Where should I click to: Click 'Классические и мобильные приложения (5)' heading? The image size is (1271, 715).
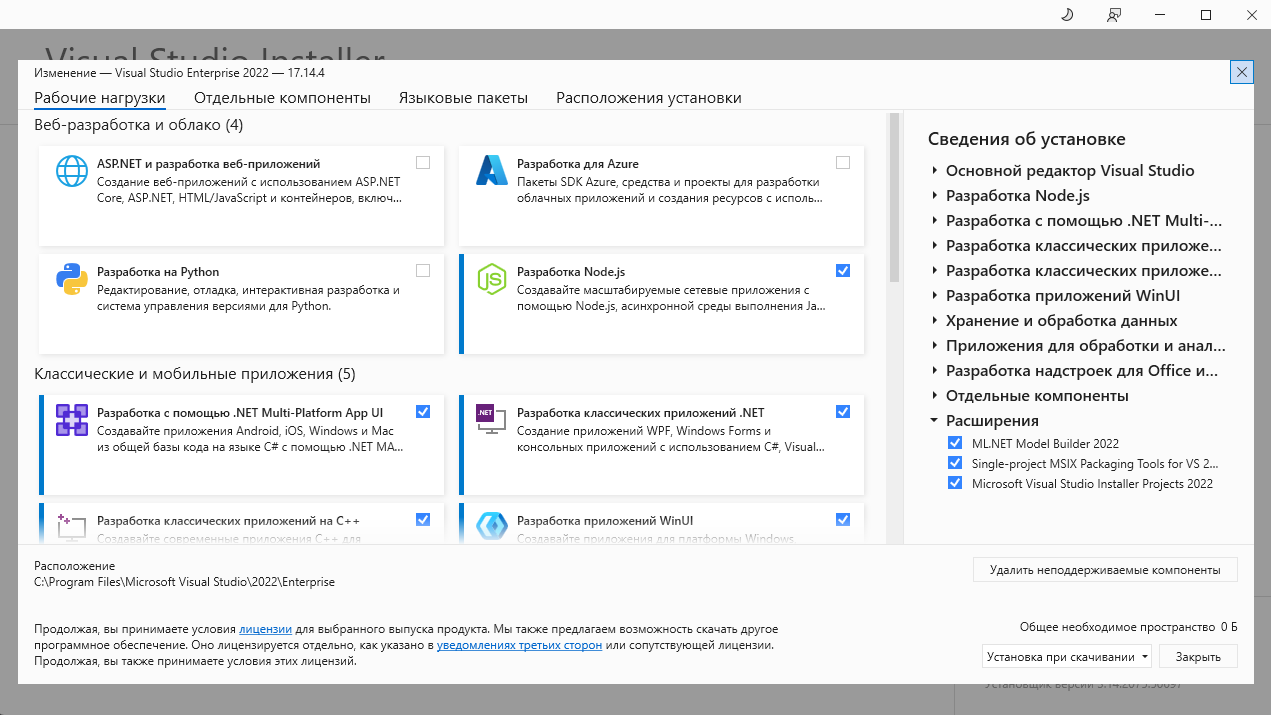195,374
